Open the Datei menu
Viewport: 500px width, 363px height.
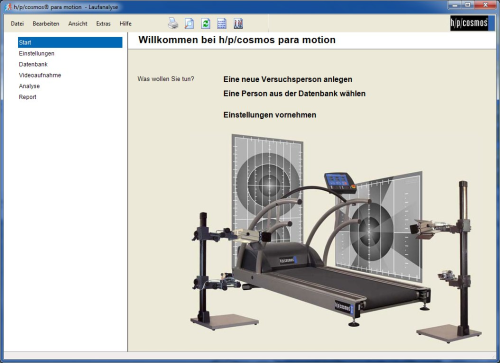(x=17, y=24)
